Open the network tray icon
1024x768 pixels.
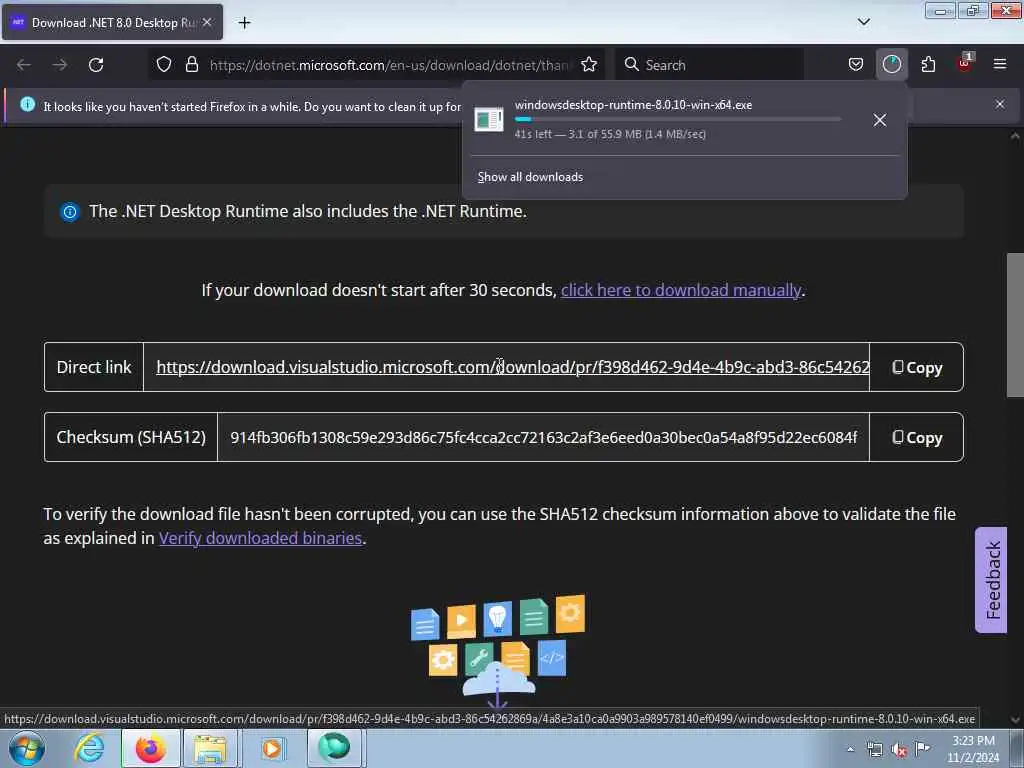click(875, 750)
